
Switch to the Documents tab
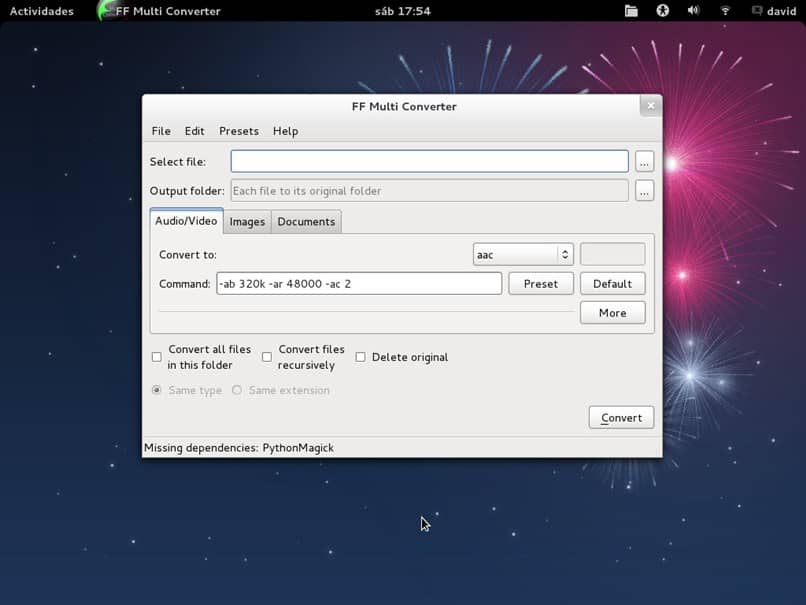click(x=306, y=222)
